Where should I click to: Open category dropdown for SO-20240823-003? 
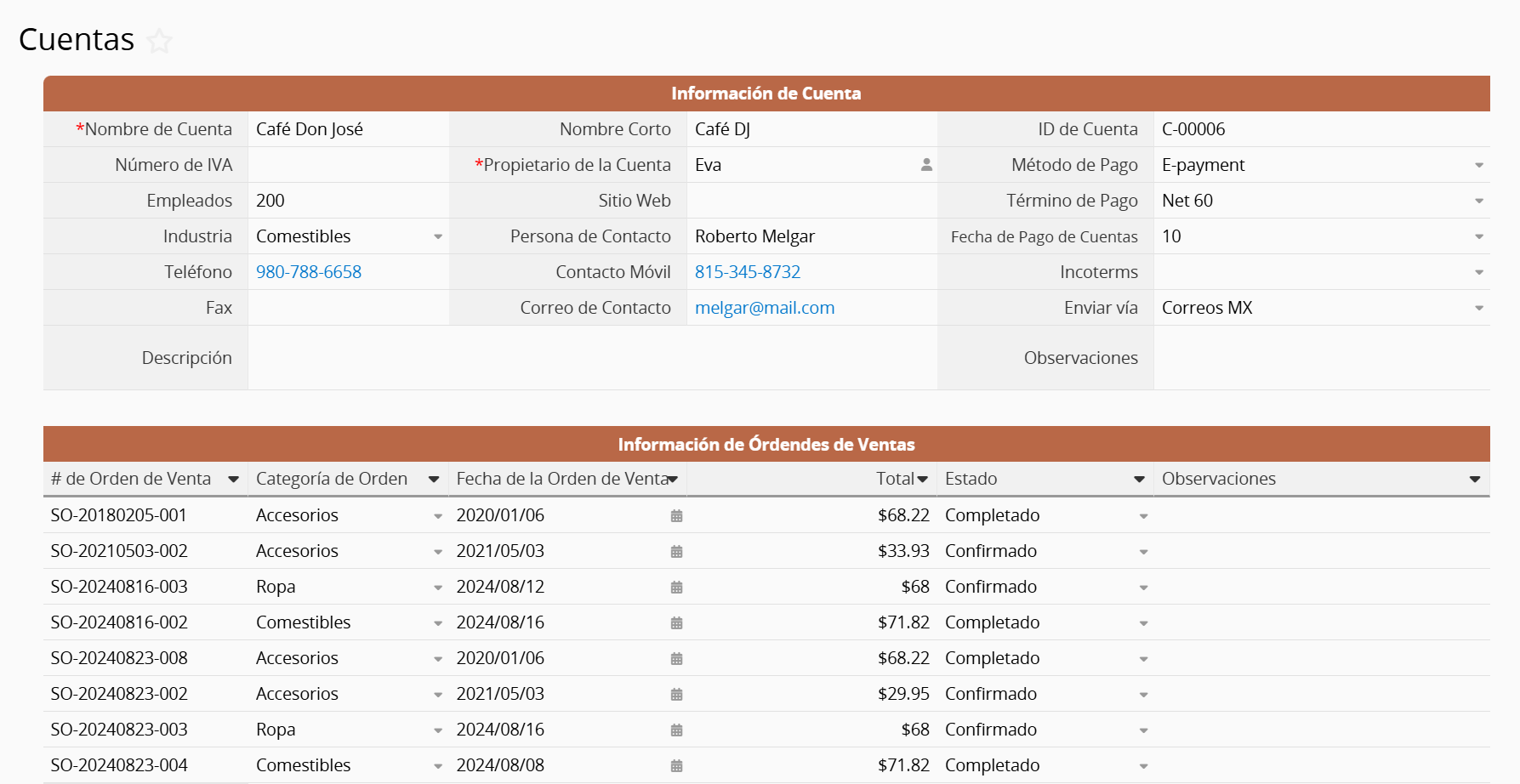tap(438, 730)
